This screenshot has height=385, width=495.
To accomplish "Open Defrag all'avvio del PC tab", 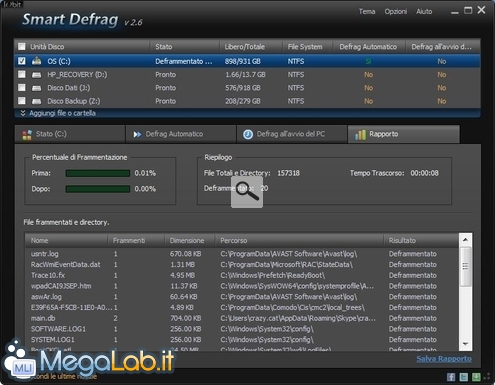I will (x=292, y=134).
